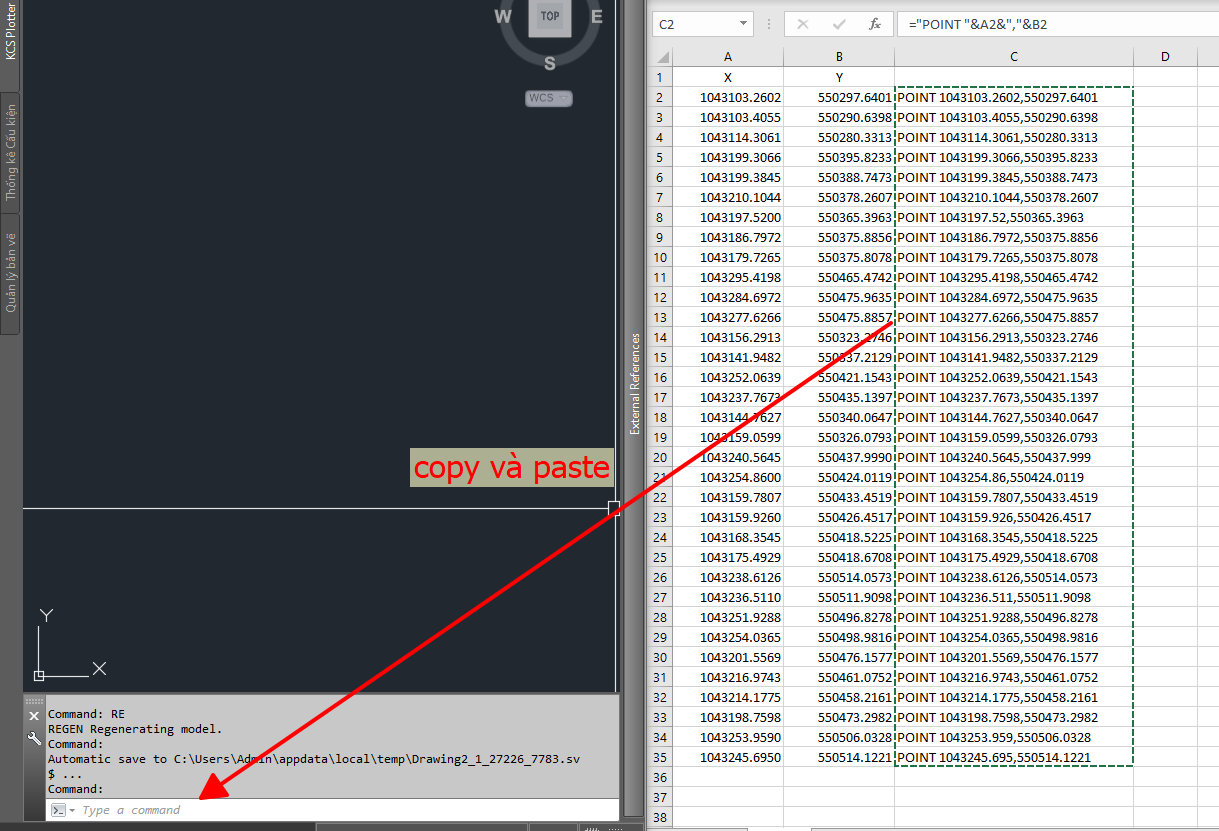
Task: Click the Cancel X icon in formula bar
Action: (x=802, y=24)
